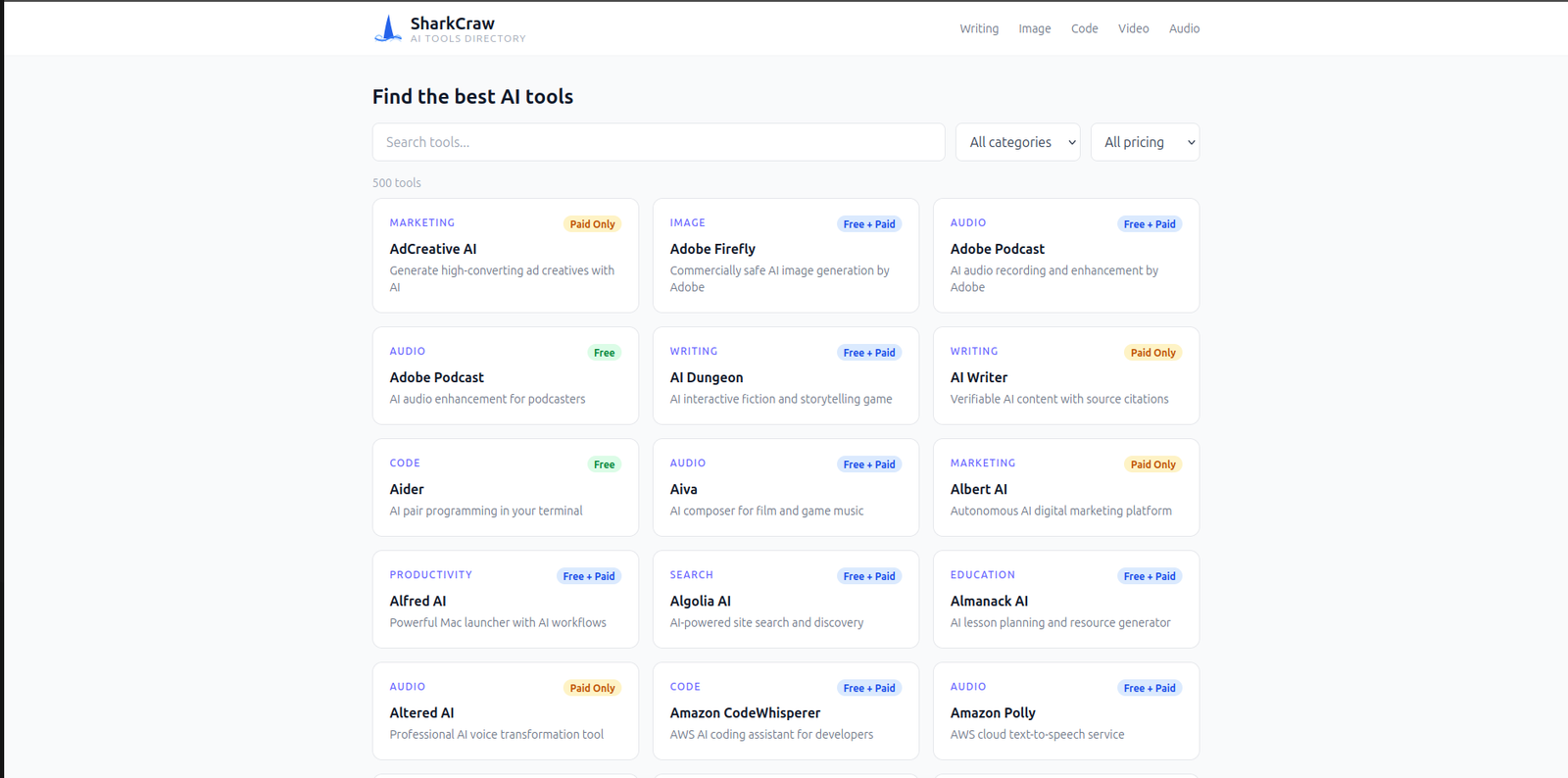Go to the Writing nav category
Viewport: 1568px width, 778px height.
(979, 28)
